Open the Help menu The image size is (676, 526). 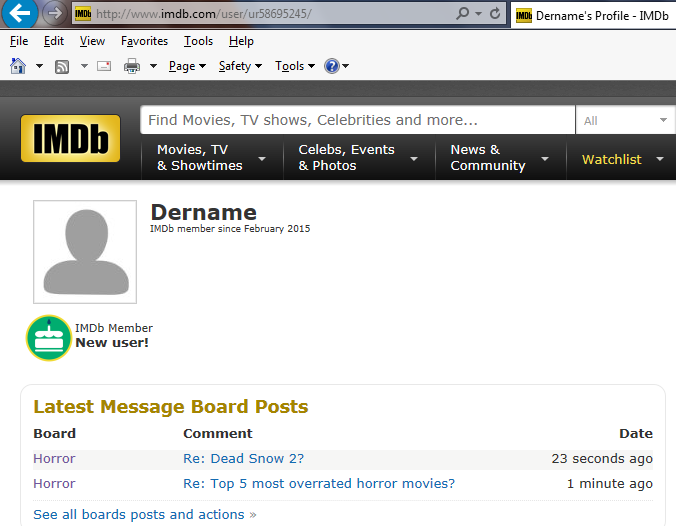[x=241, y=41]
